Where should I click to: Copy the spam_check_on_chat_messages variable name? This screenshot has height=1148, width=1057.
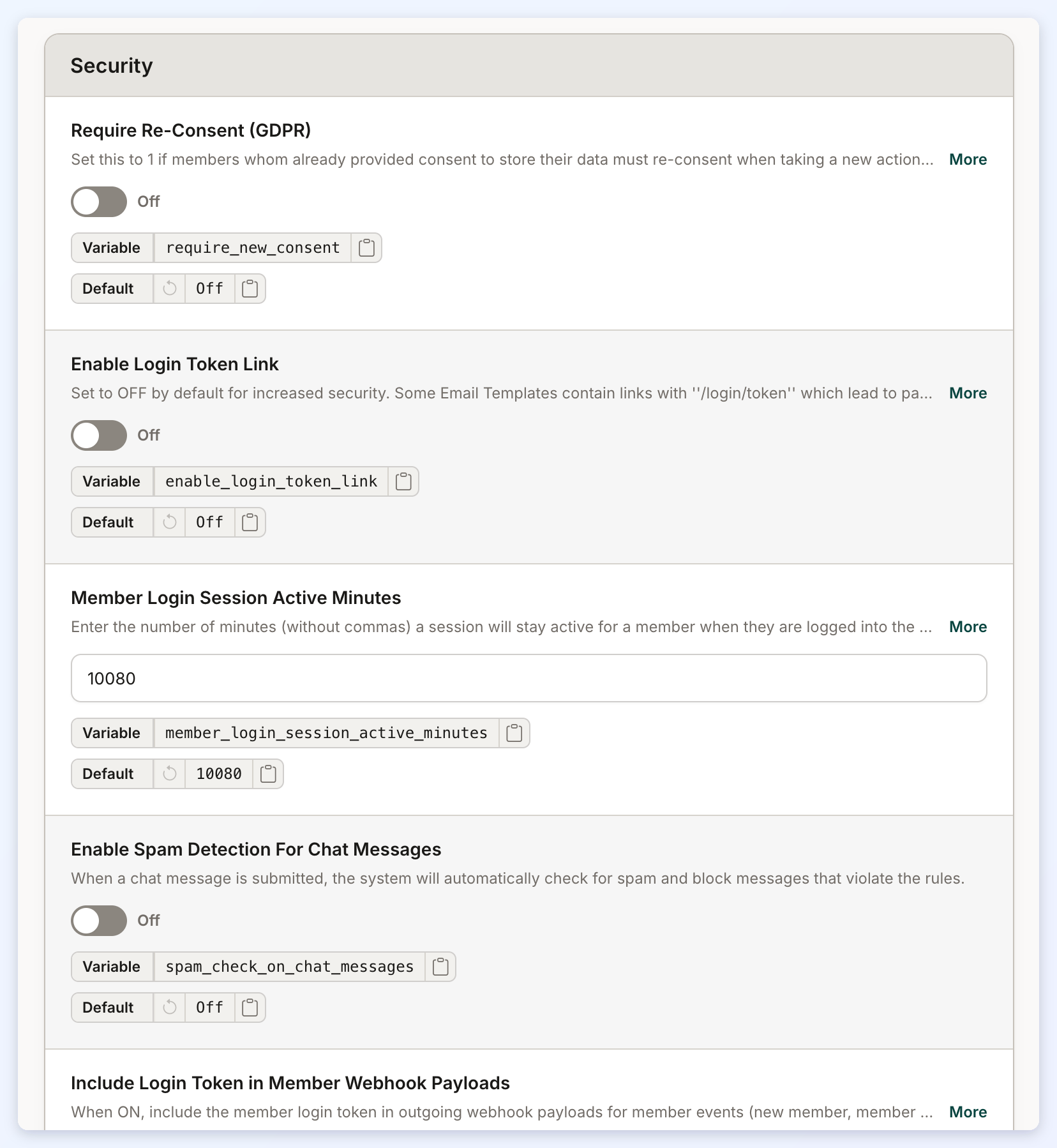(440, 967)
